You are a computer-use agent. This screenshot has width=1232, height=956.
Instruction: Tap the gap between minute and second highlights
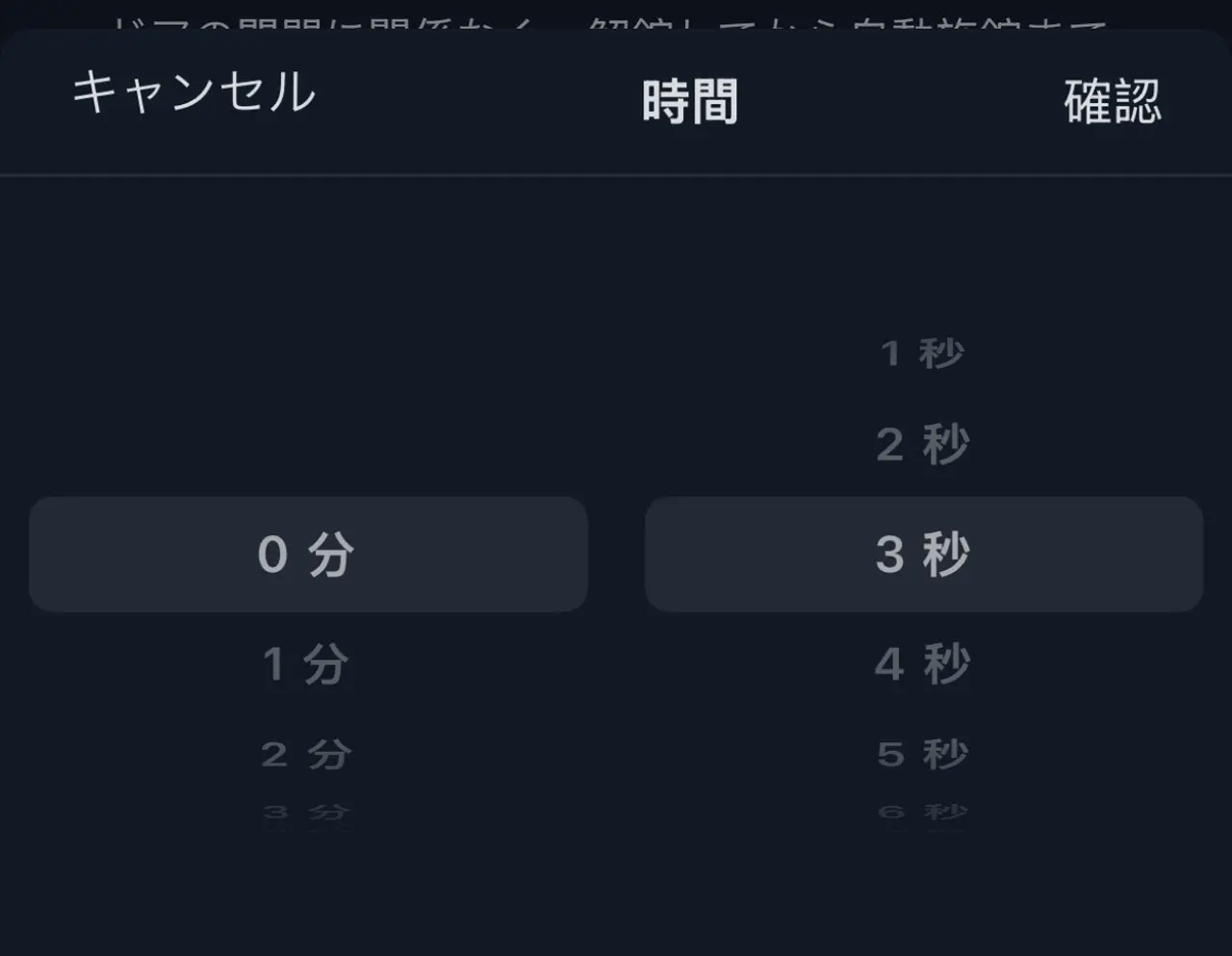click(616, 555)
